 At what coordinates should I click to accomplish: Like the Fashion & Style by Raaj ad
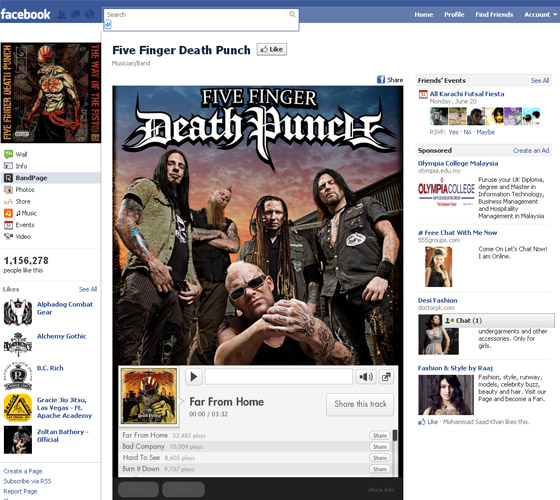point(428,422)
